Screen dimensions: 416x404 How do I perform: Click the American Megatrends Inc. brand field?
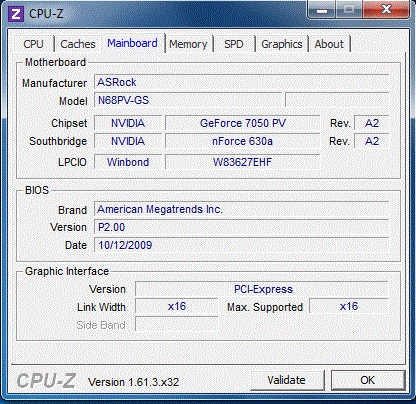(241, 209)
